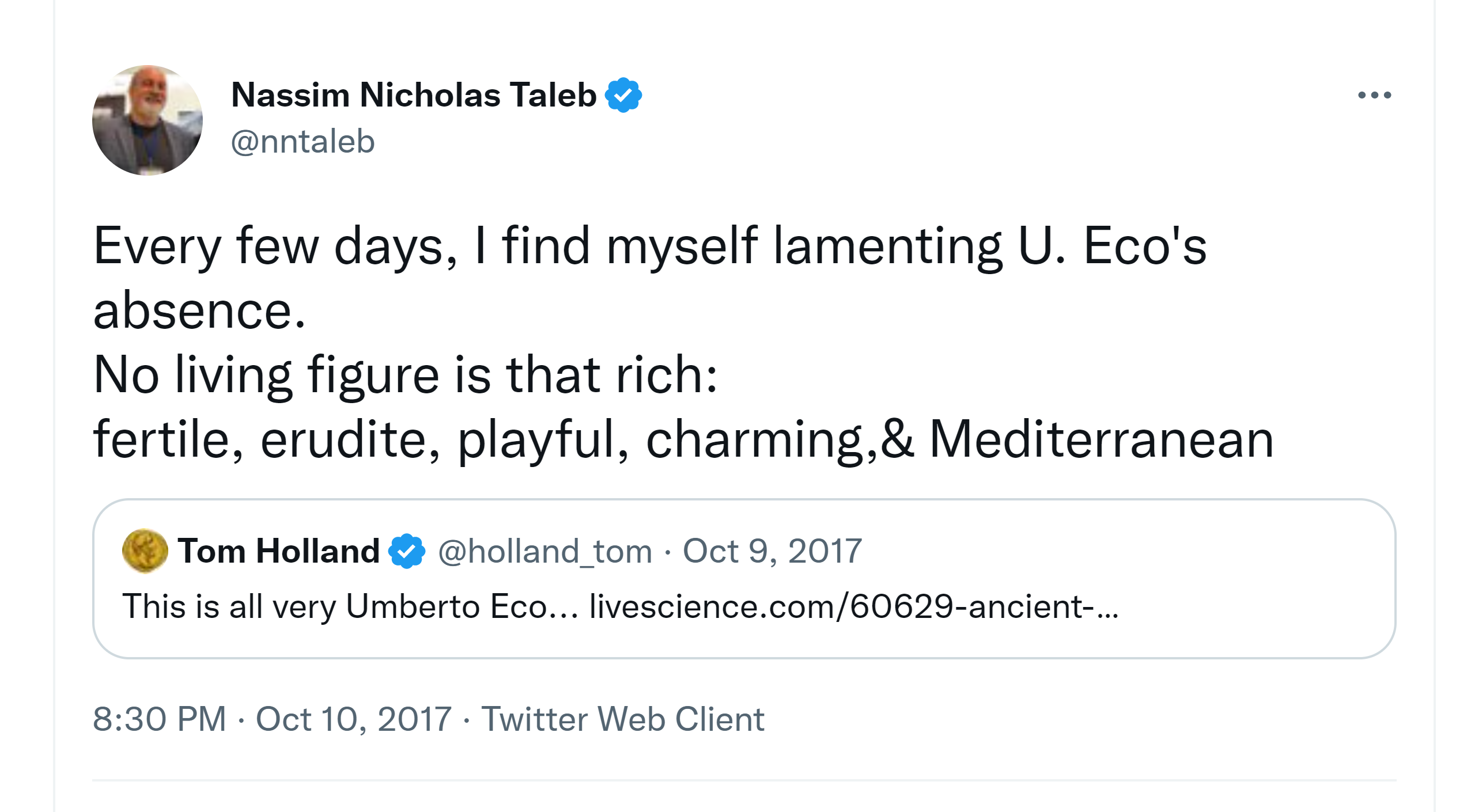Click the word "absence." in the tweet
The image size is (1471, 812).
point(199,310)
